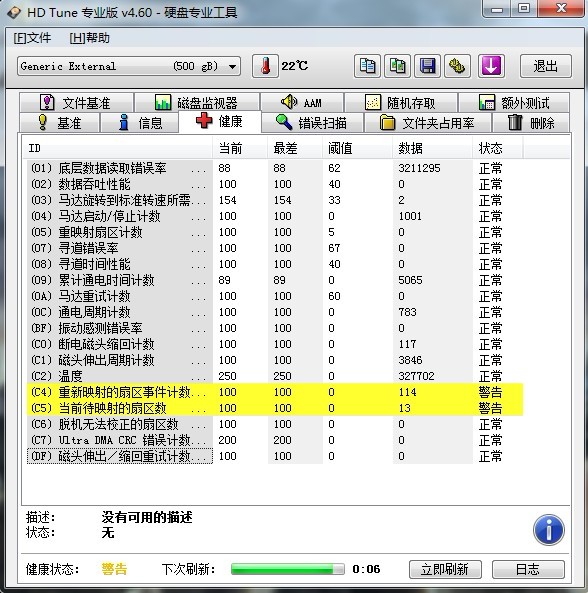Close the HD Tune window
Viewport: 588px width, 593px height.
tap(561, 8)
